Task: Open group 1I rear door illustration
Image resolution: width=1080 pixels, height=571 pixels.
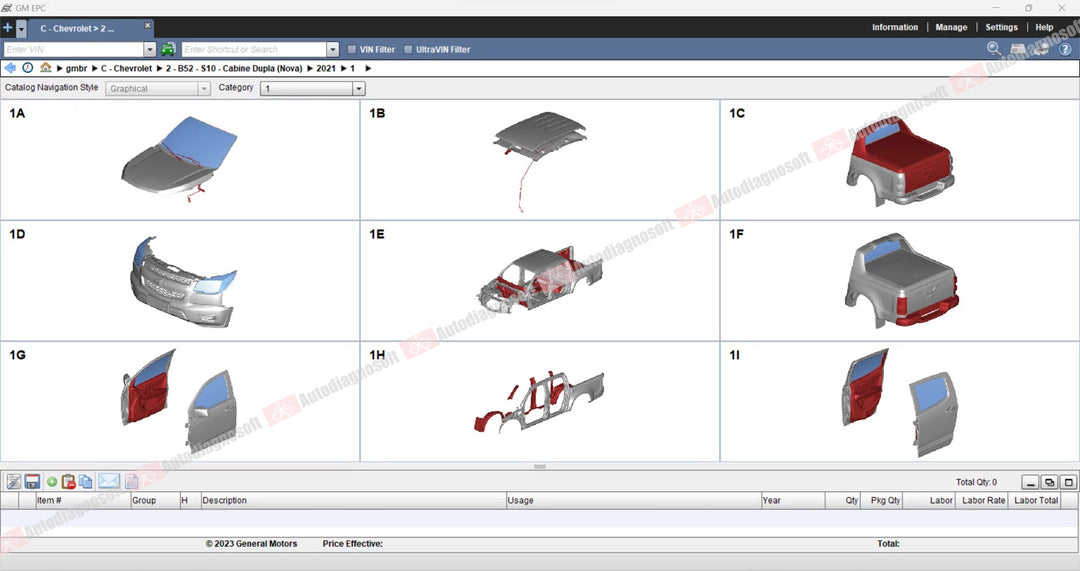Action: 900,402
